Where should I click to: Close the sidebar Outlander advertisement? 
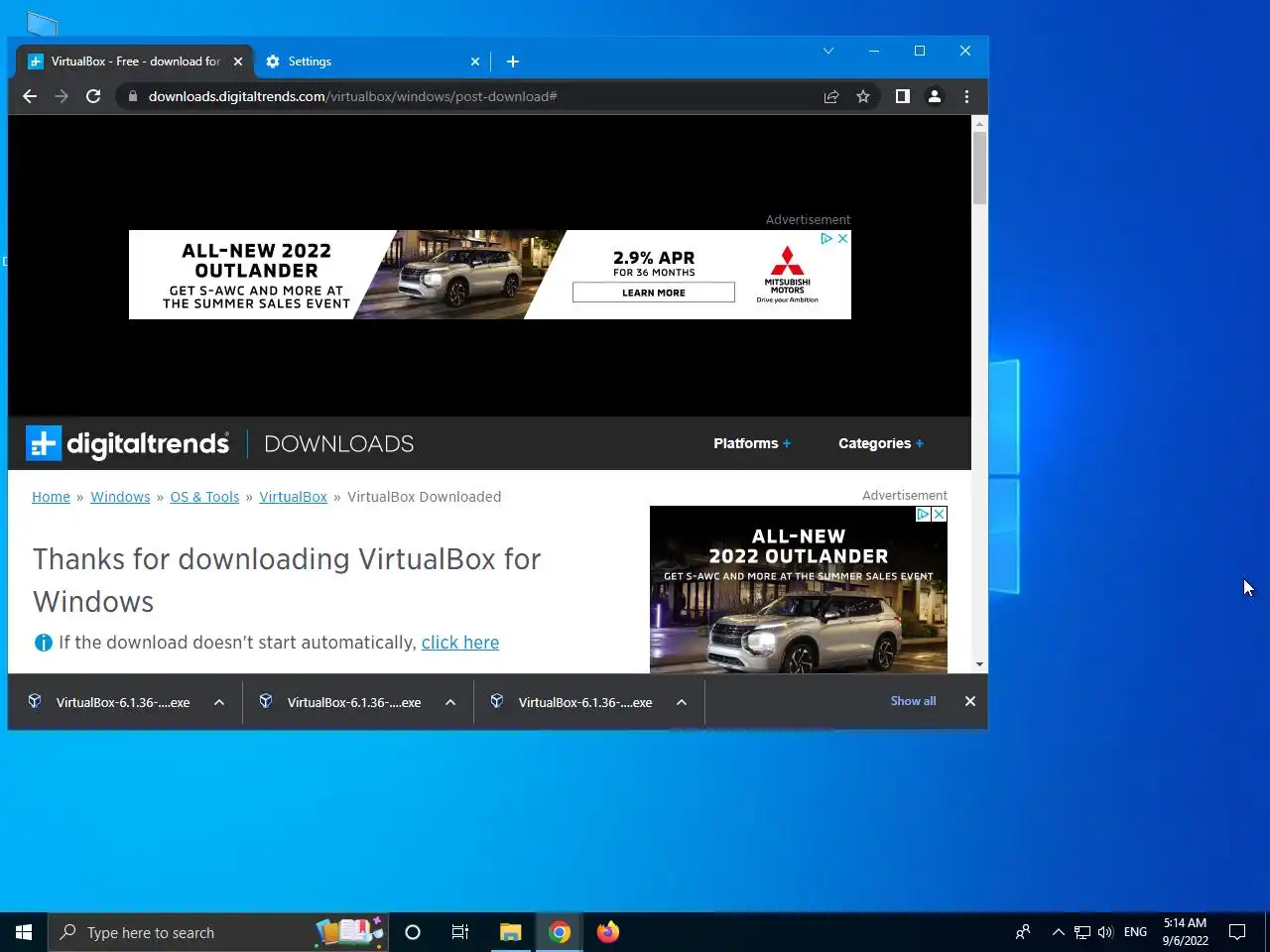pos(939,514)
